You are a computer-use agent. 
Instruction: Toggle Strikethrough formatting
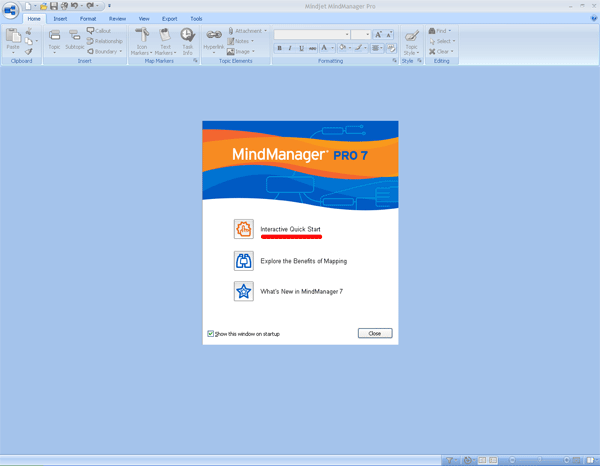[313, 48]
